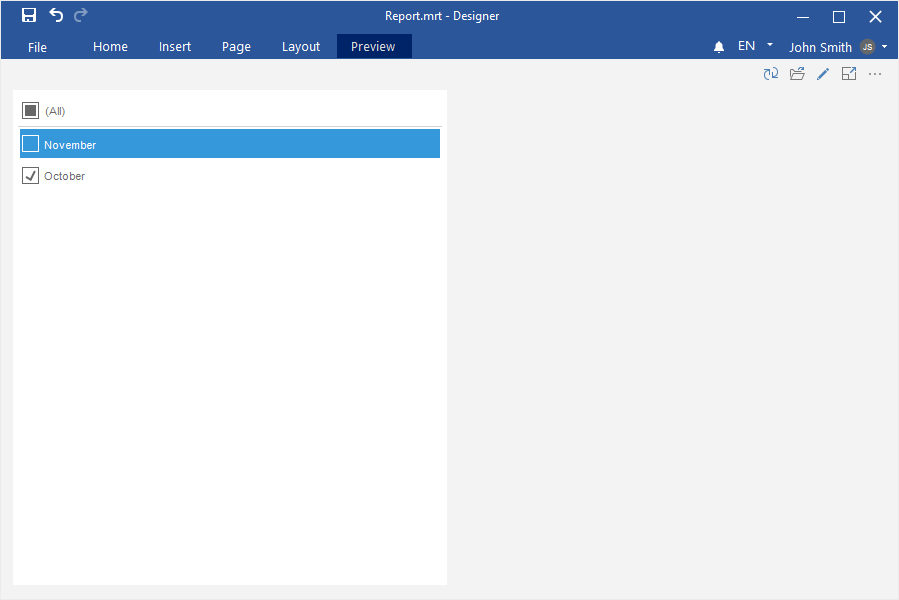This screenshot has height=600, width=899.
Task: Open the account dropdown arrow beside JS avatar
Action: tap(885, 46)
